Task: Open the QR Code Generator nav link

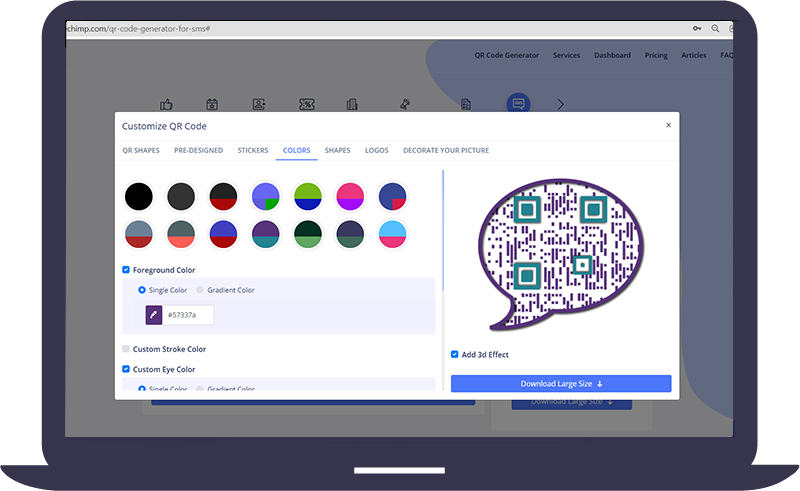Action: coord(507,55)
